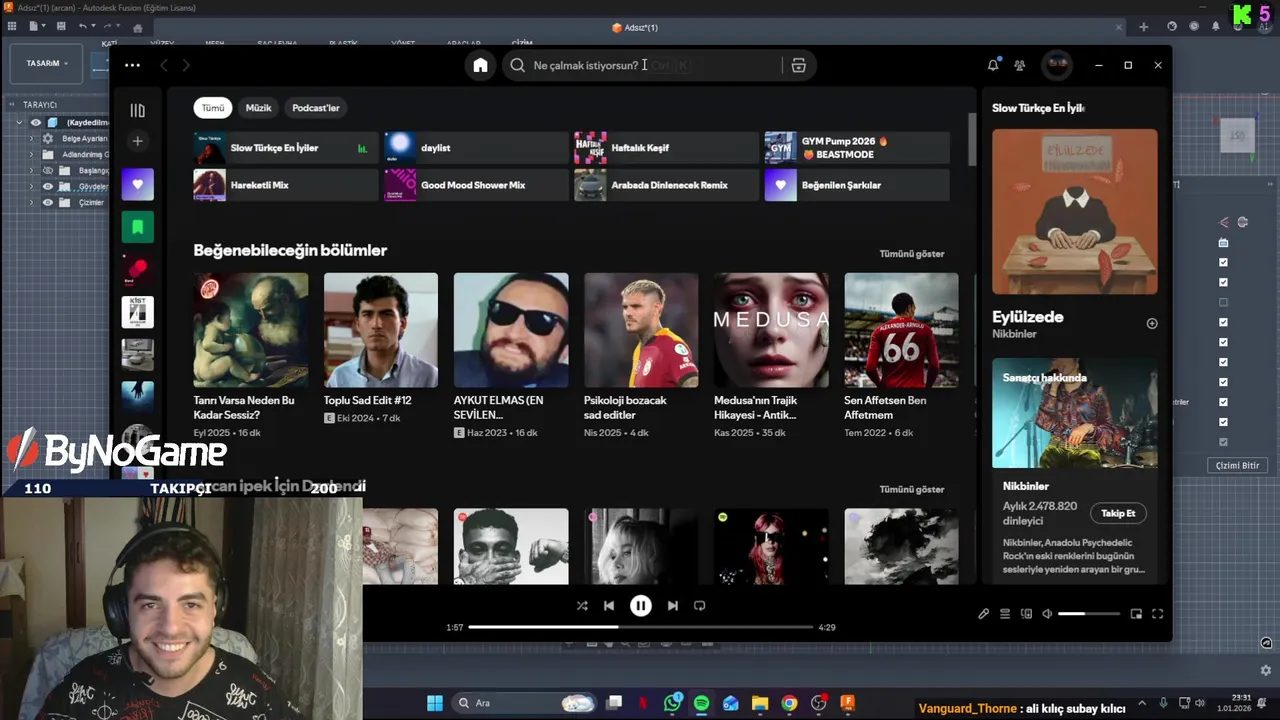Open Medusa'nın Trajik Hikayesi episode thumbnail

click(x=771, y=330)
